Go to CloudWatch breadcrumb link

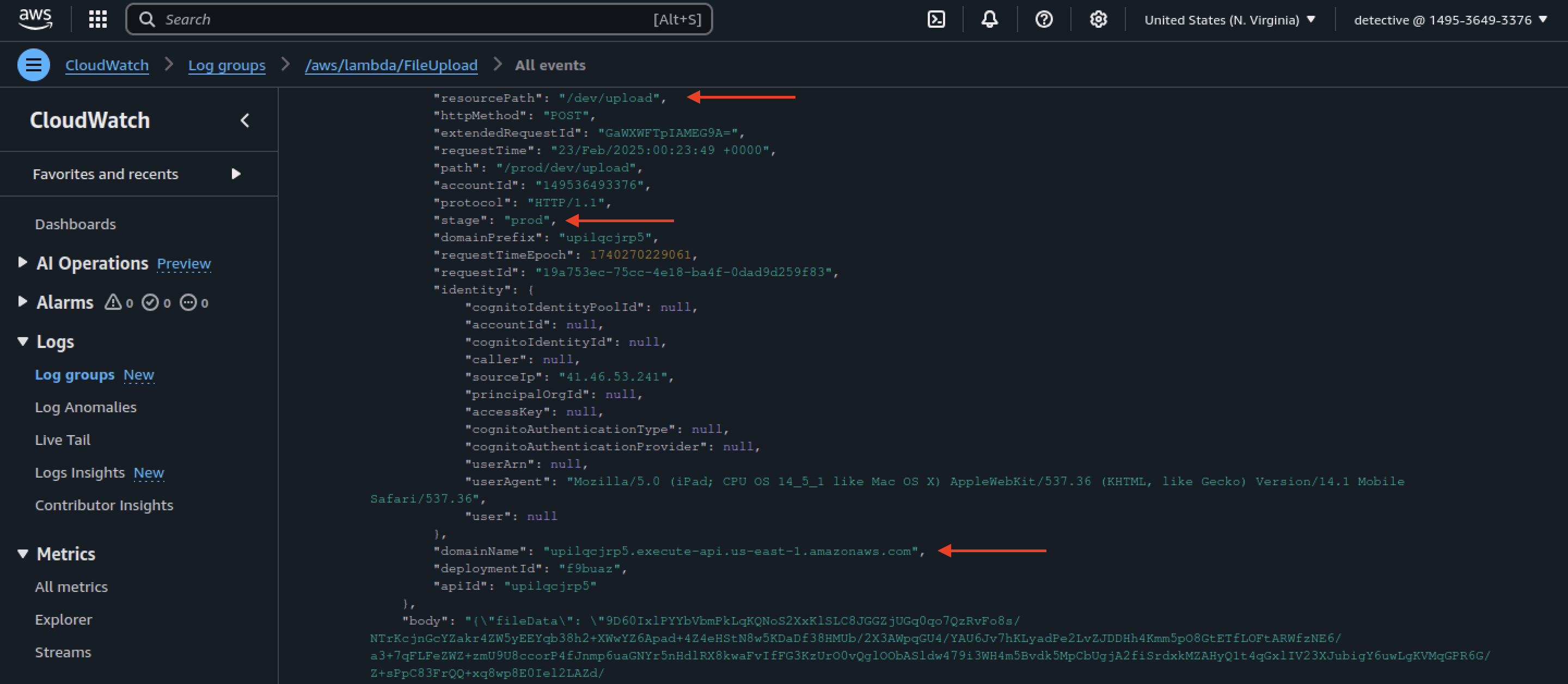click(107, 65)
